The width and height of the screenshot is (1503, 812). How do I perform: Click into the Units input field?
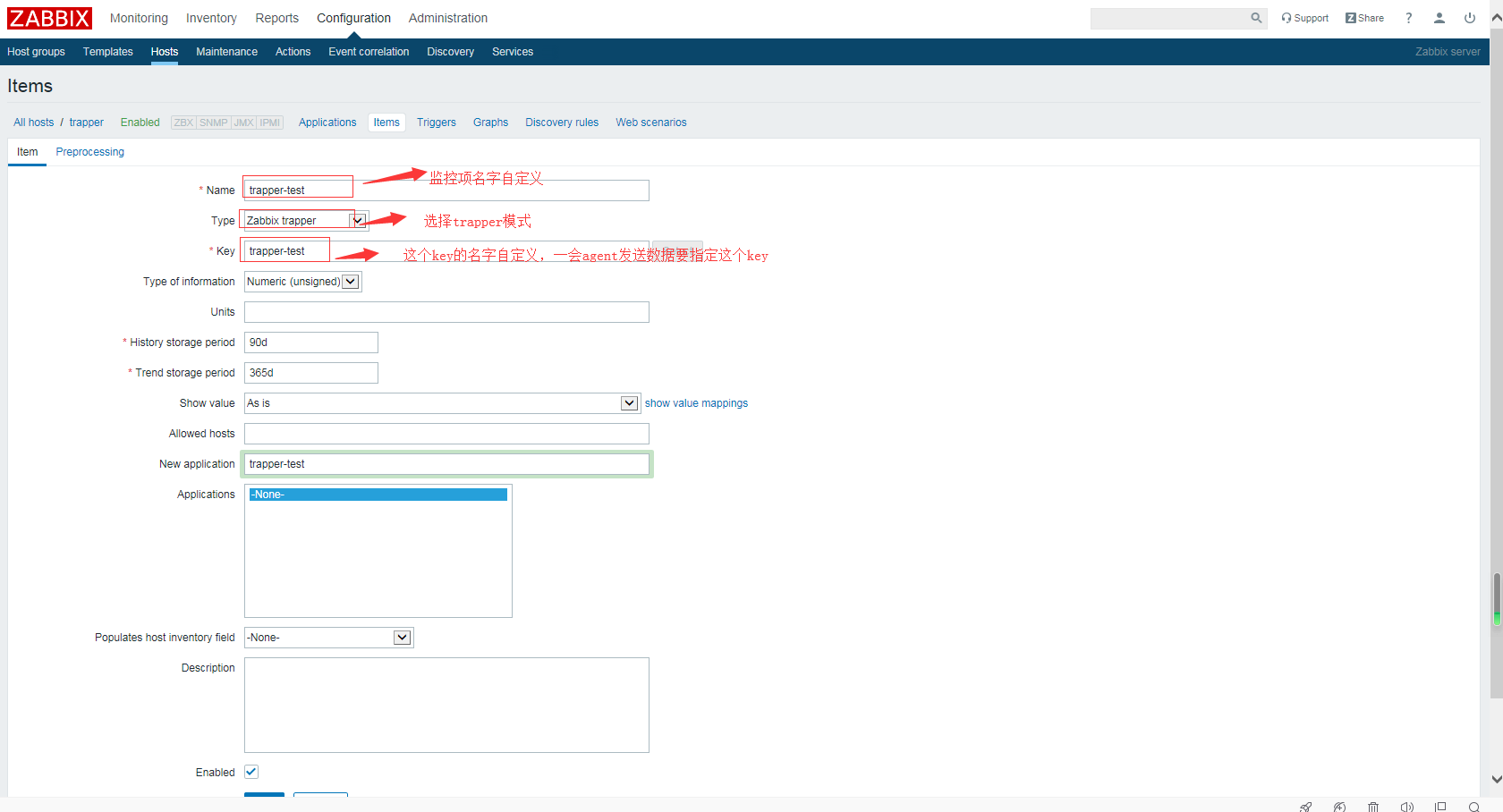pos(446,312)
